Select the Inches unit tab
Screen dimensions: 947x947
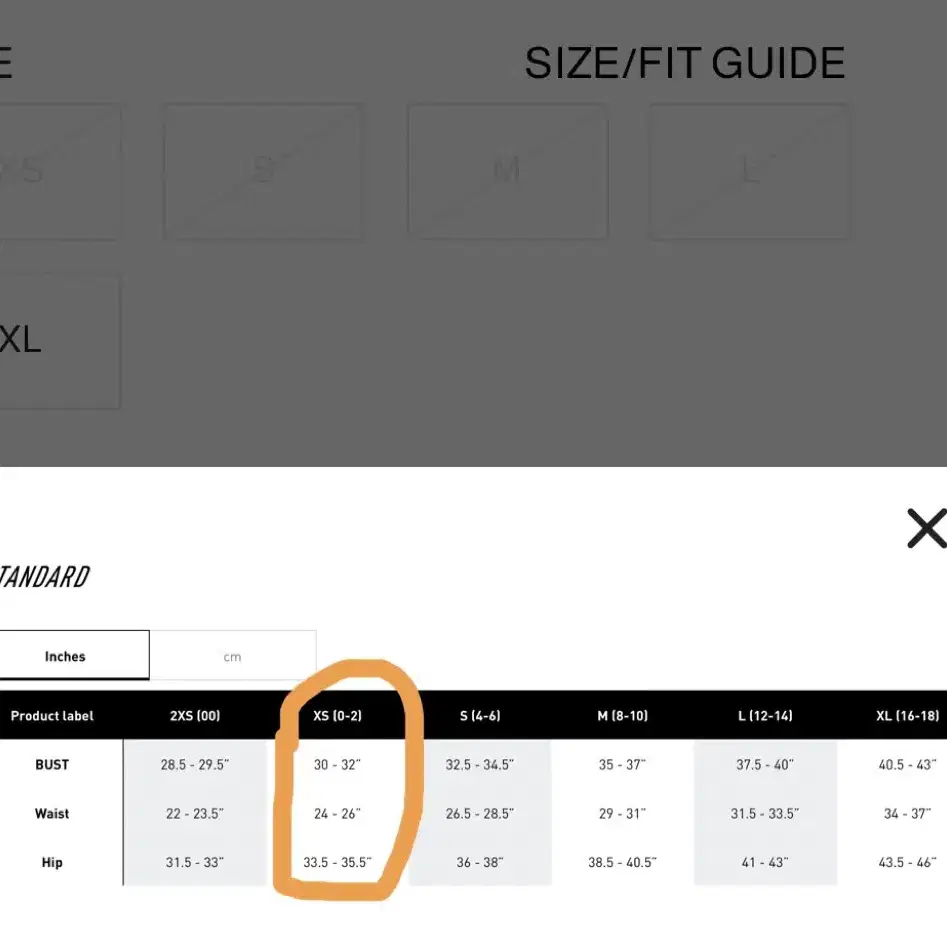click(65, 656)
